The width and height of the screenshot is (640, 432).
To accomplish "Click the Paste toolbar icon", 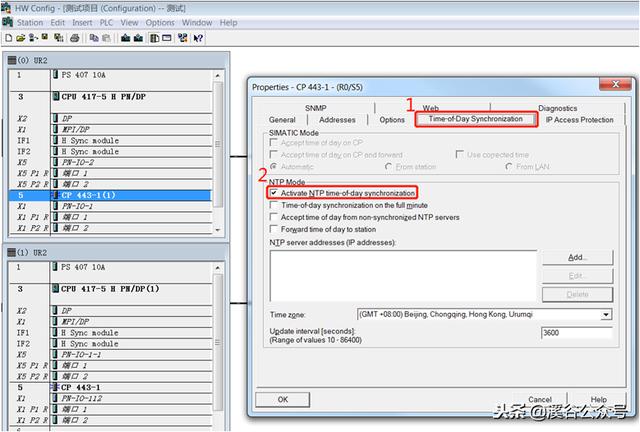I will pyautogui.click(x=106, y=38).
